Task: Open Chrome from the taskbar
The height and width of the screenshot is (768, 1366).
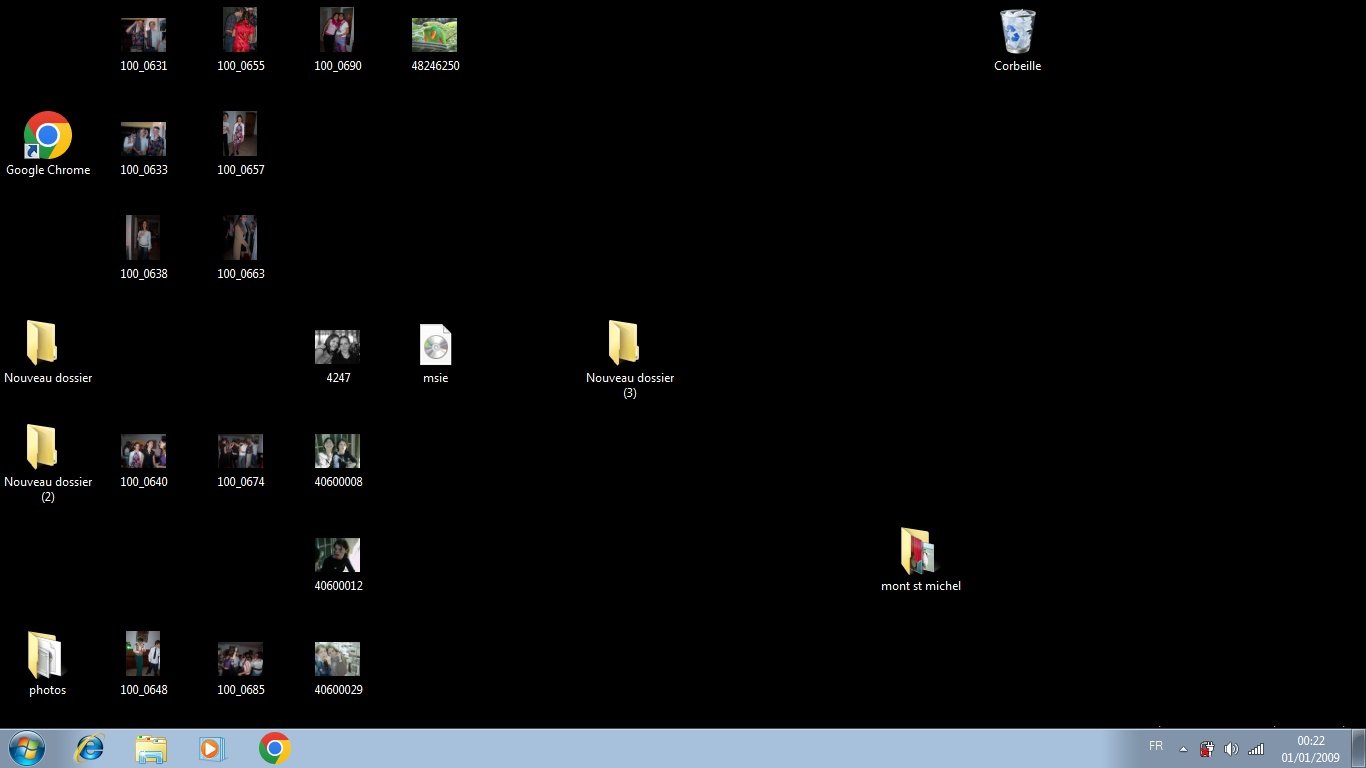Action: pos(273,747)
